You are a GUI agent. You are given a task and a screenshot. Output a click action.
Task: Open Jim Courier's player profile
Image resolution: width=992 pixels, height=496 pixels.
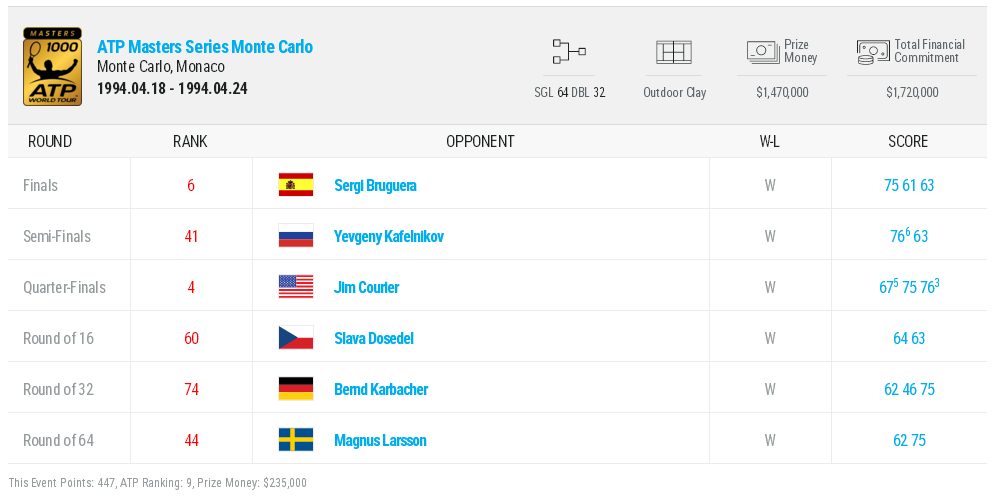point(366,288)
